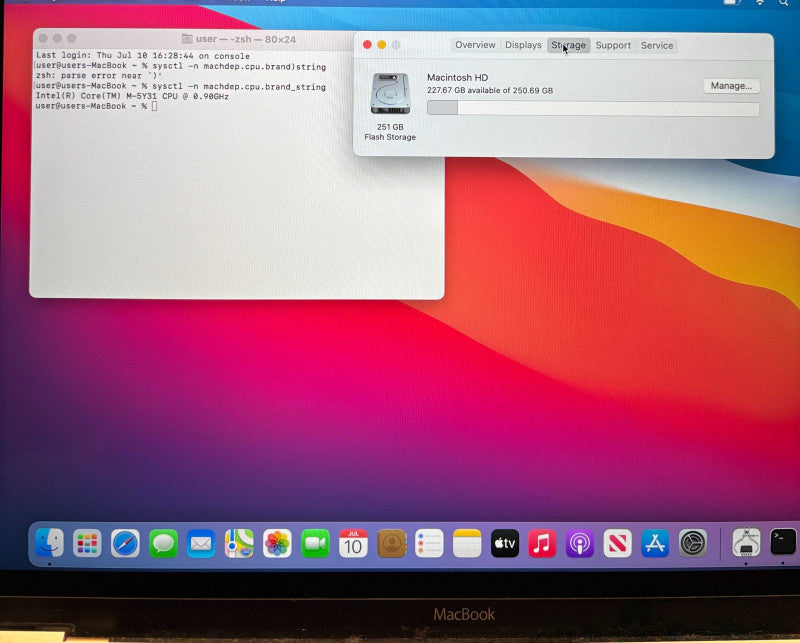Click 'zsh: parse error near' line
Screen dimensions: 800x643
coord(99,76)
